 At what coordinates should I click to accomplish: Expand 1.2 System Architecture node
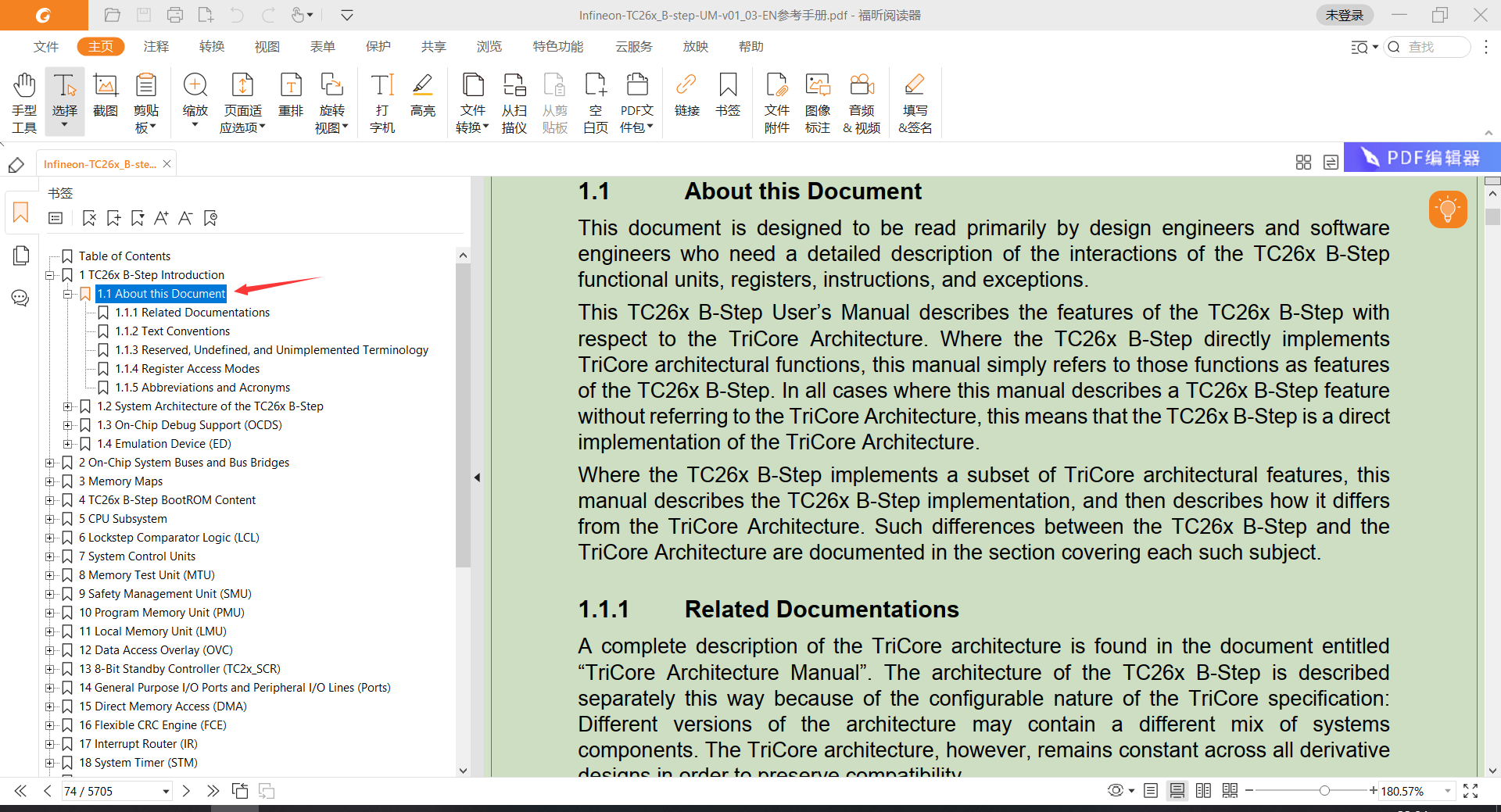pos(68,406)
